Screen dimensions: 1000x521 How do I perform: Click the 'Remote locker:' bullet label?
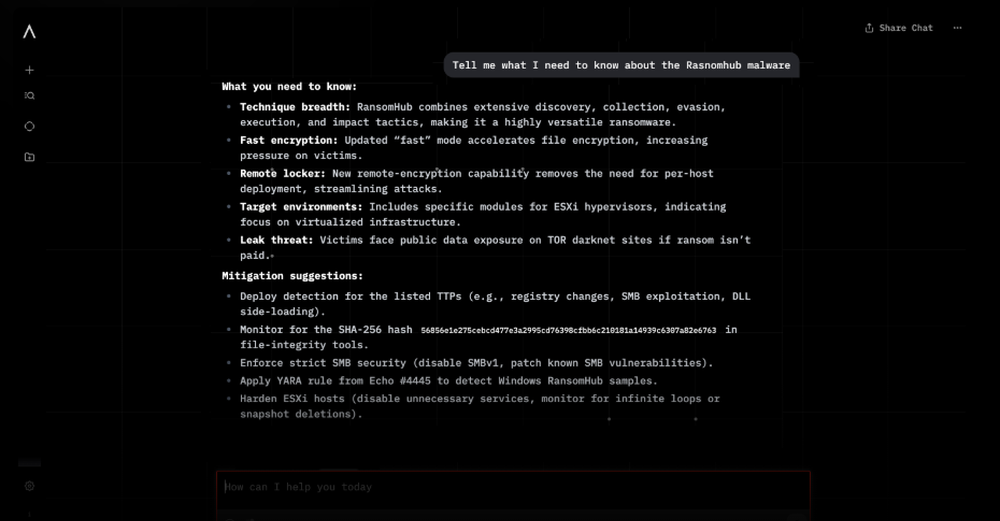pos(283,173)
